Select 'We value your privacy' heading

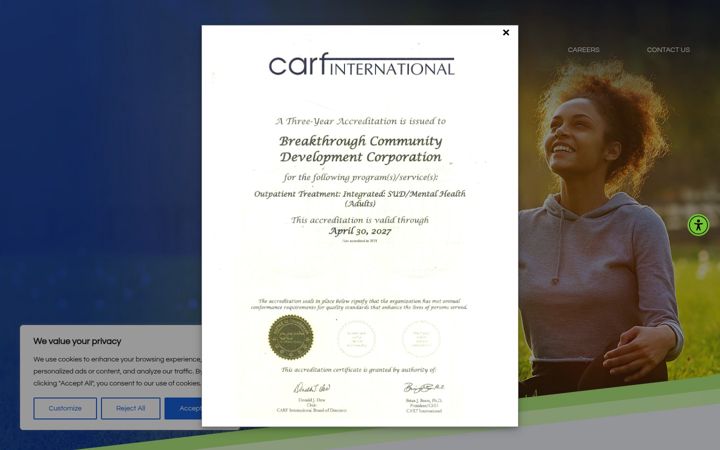pyautogui.click(x=77, y=341)
